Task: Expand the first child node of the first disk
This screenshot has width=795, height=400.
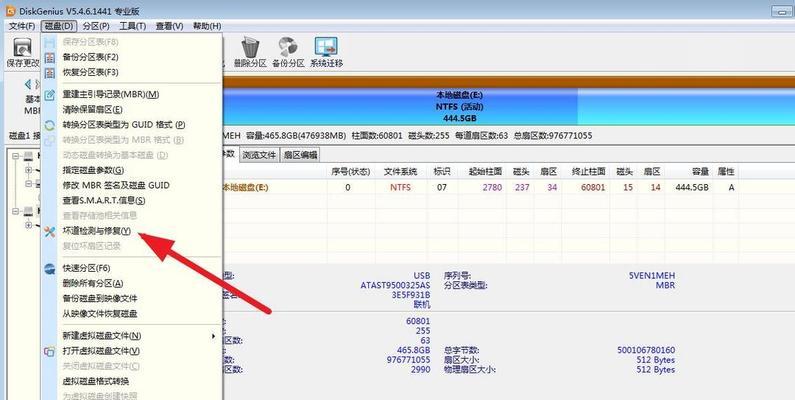Action: [x=29, y=170]
